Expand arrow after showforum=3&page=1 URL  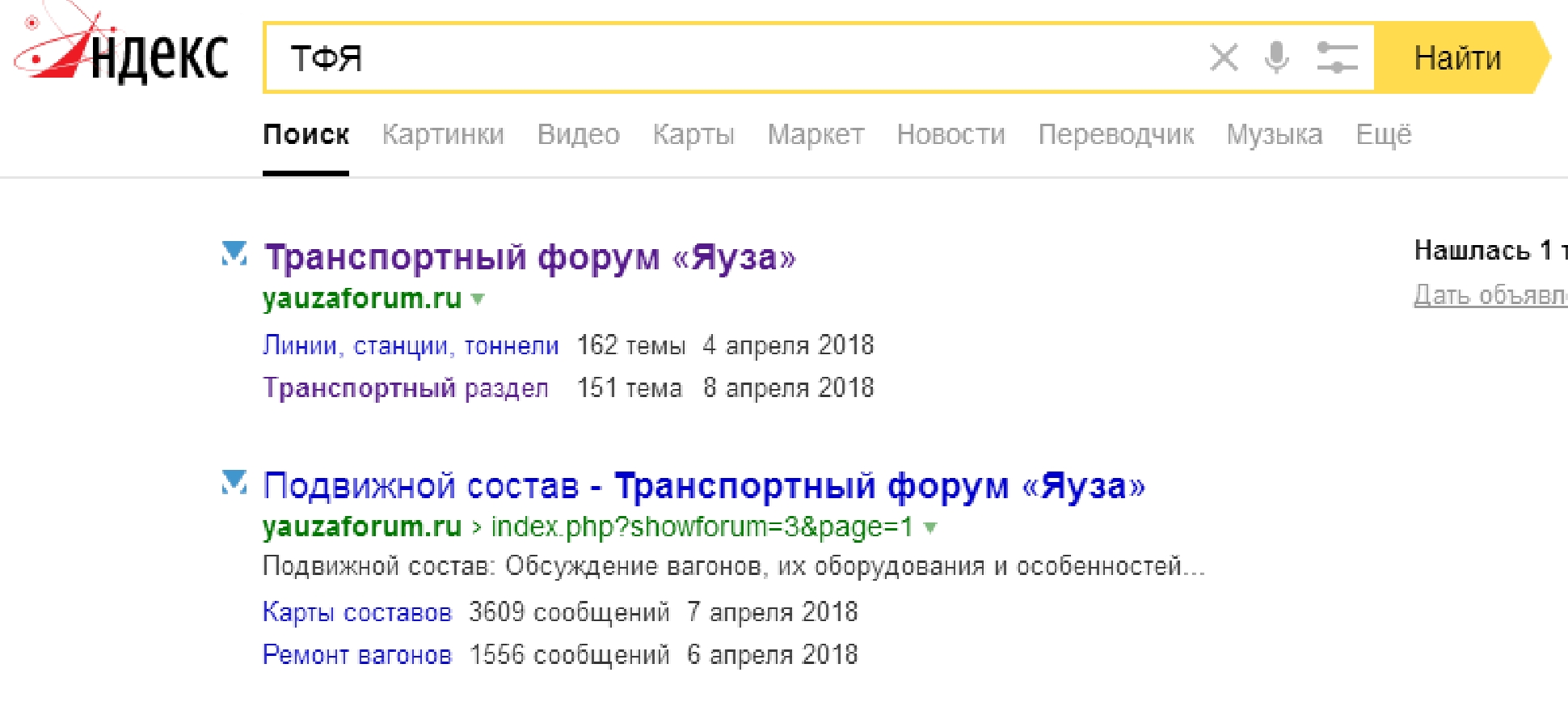point(930,528)
